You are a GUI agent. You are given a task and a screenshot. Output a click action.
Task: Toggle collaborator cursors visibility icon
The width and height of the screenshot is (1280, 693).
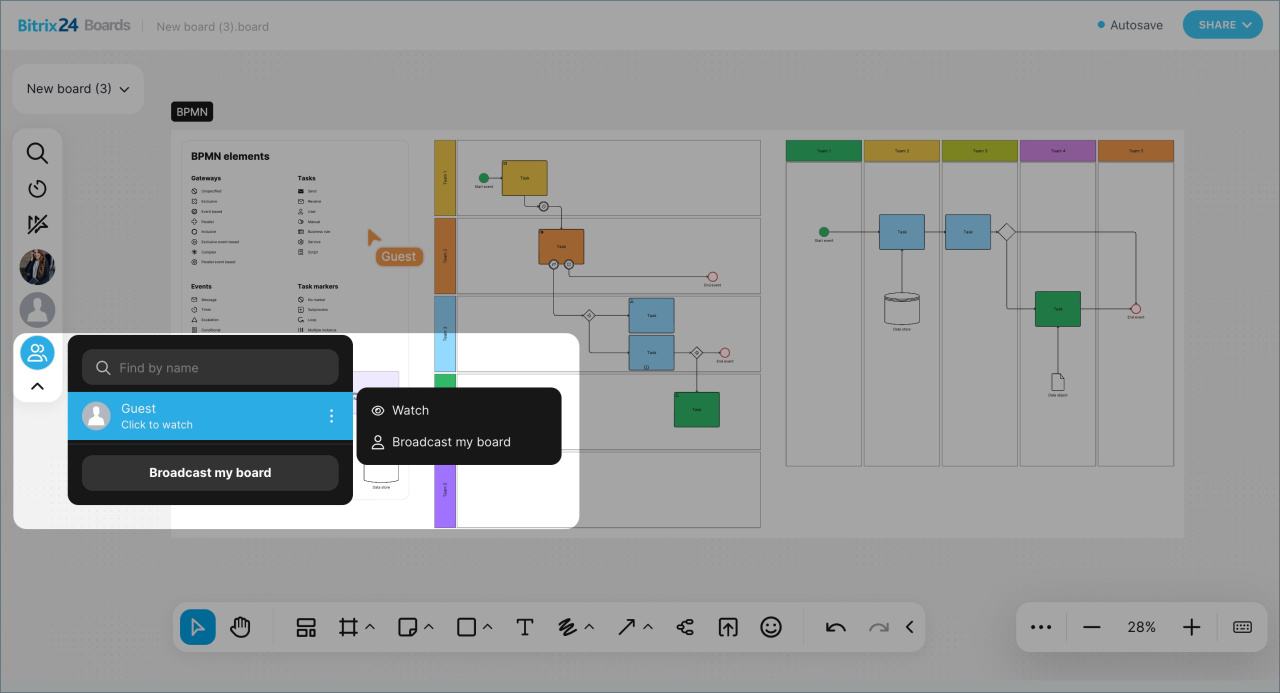tap(37, 225)
